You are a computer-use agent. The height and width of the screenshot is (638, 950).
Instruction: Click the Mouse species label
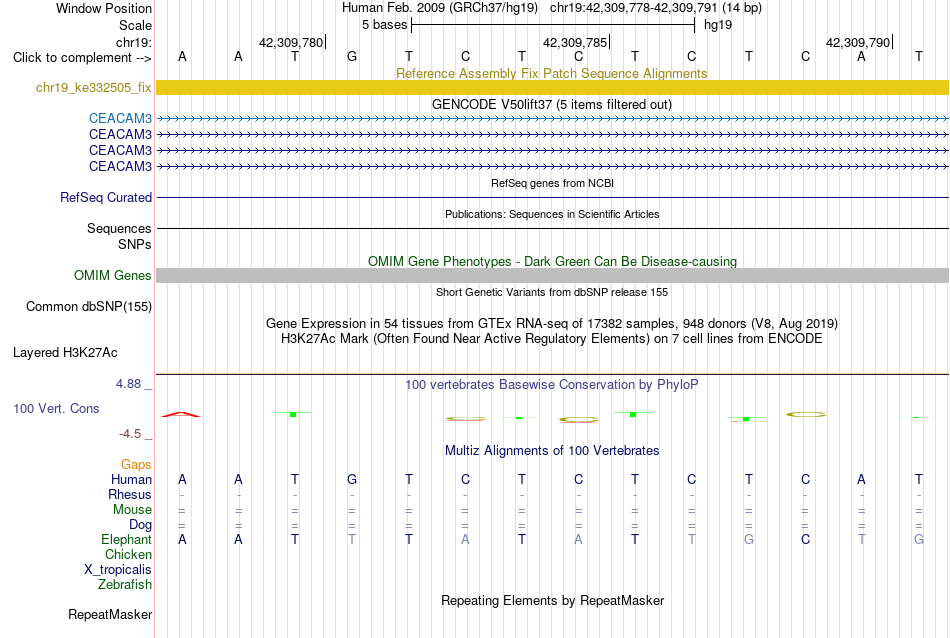pos(132,510)
